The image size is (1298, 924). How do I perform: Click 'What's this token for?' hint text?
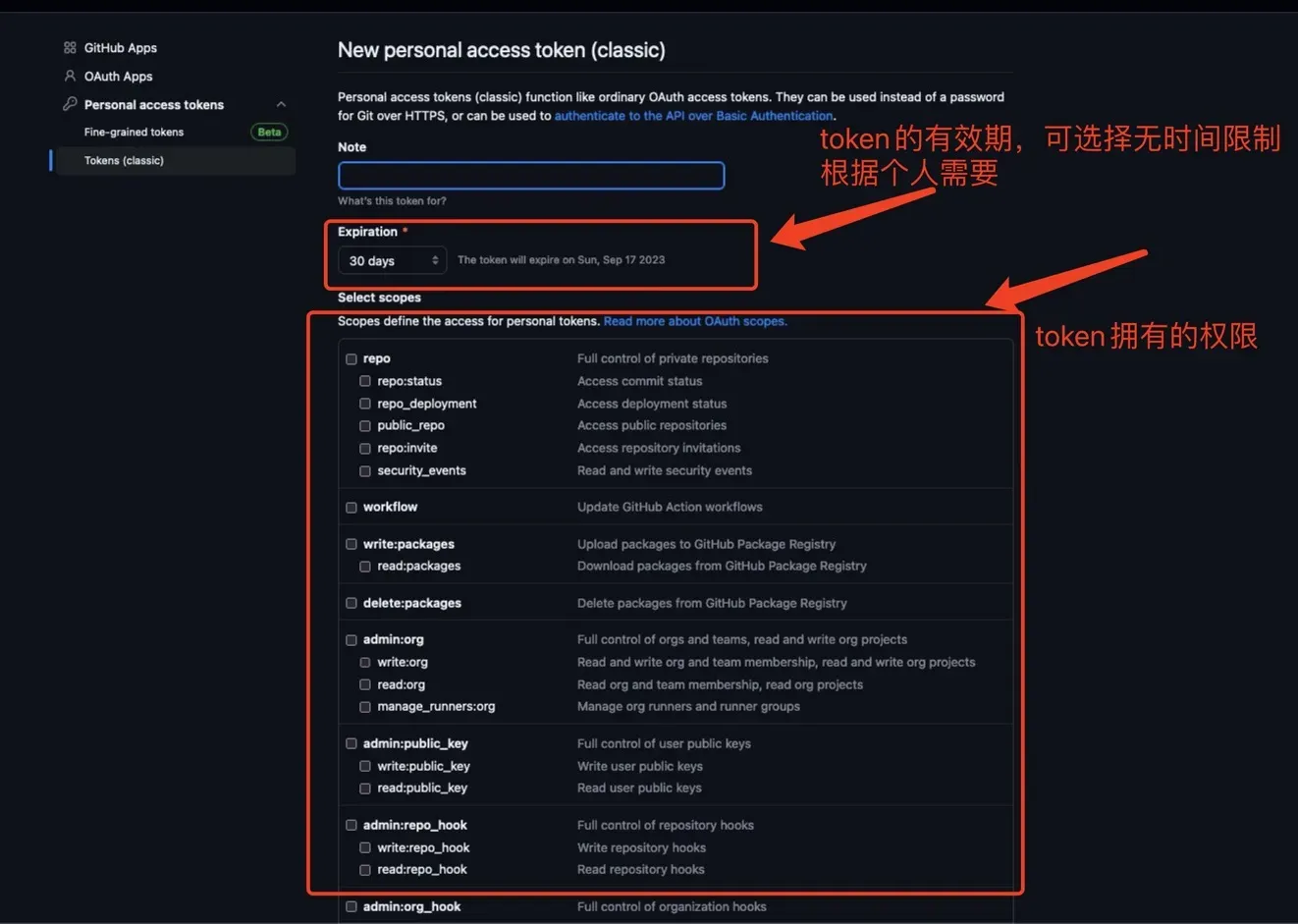pyautogui.click(x=392, y=200)
